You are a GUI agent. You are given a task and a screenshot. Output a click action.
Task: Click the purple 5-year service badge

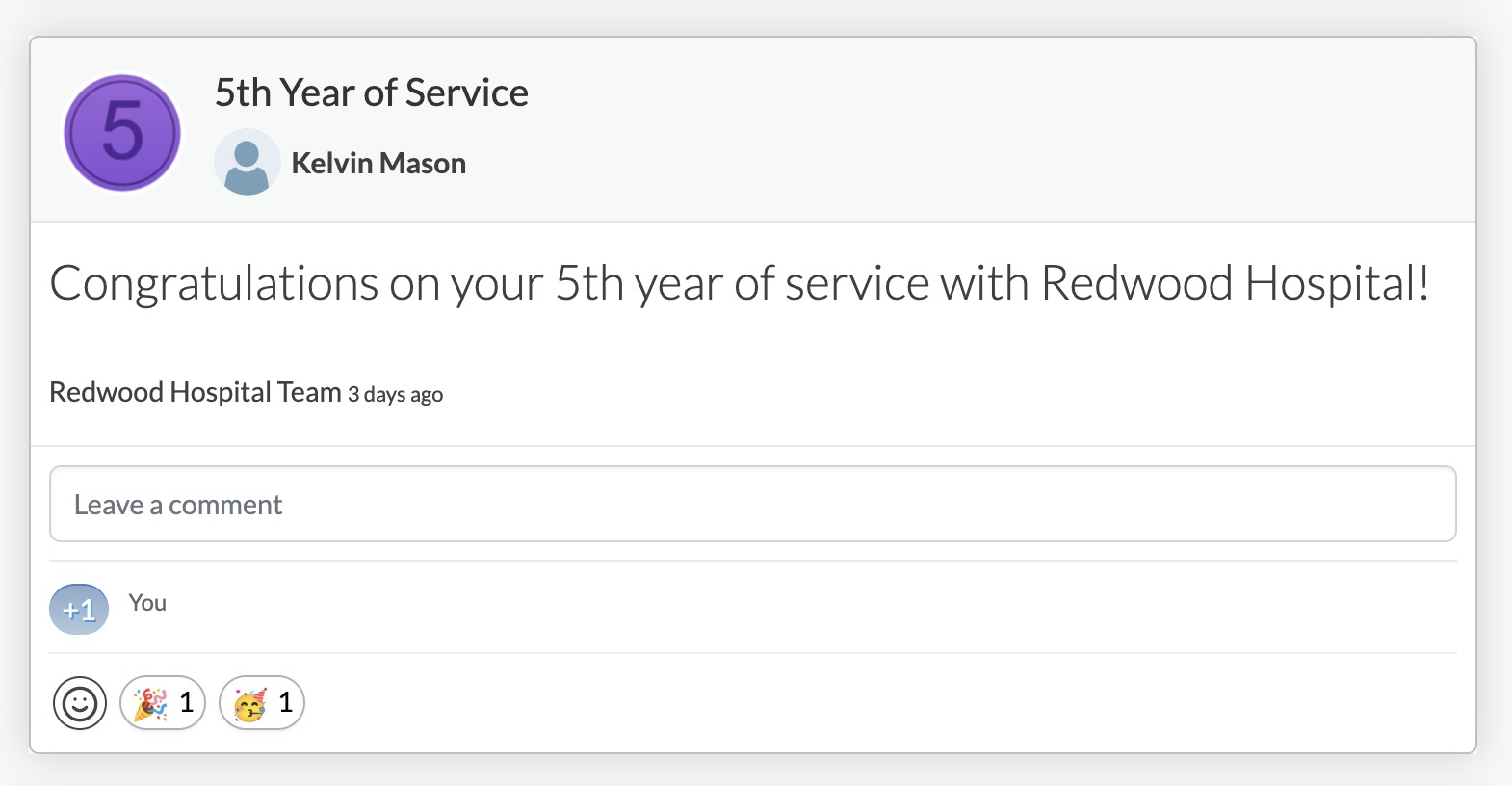121,132
